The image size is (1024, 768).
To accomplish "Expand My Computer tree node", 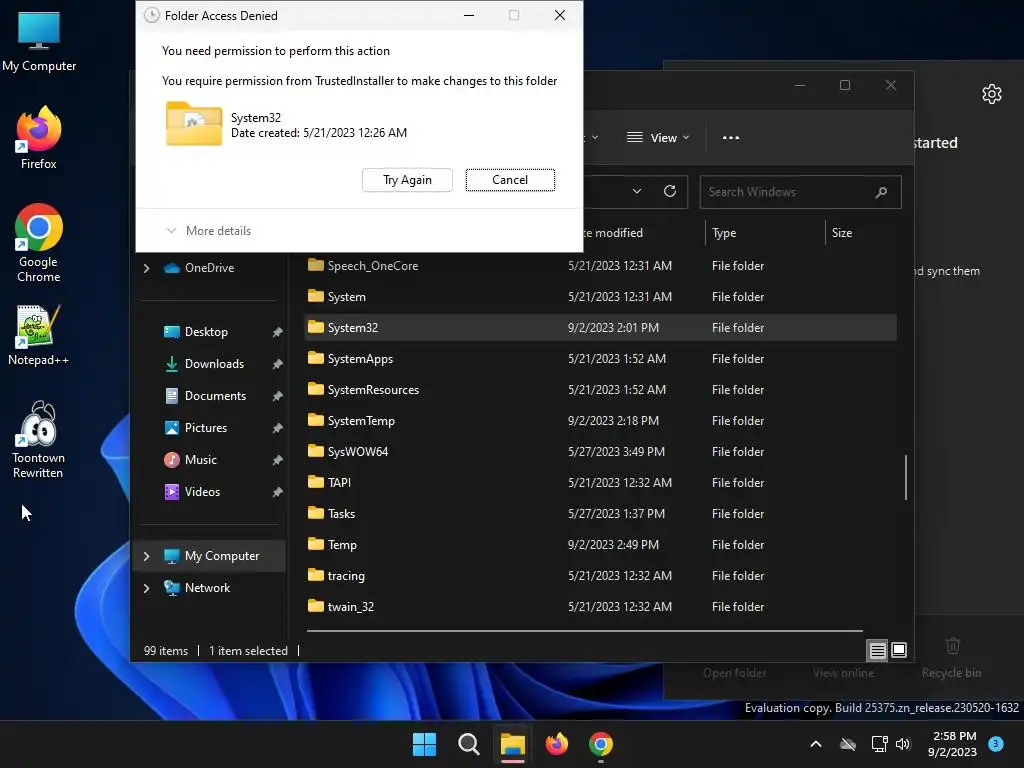I will (146, 556).
